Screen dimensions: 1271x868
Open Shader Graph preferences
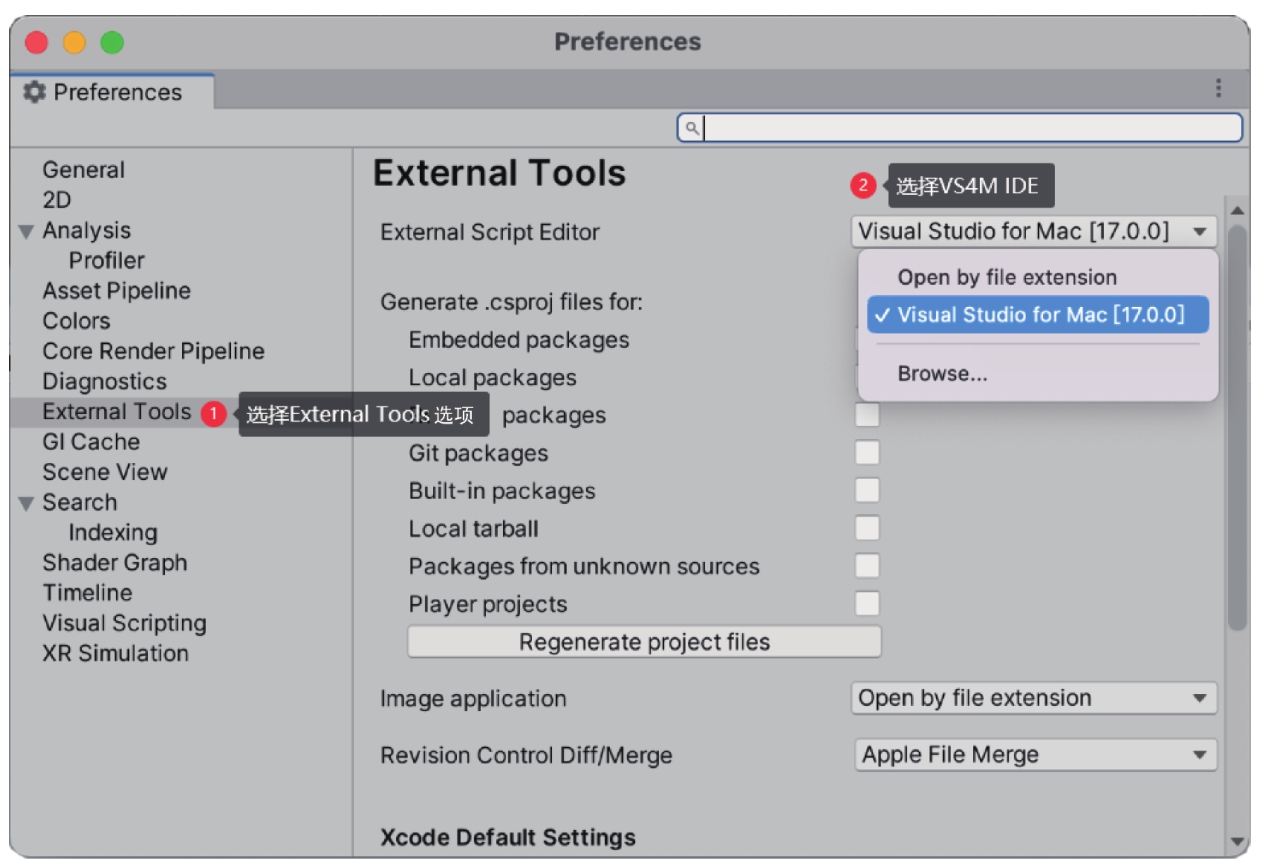[115, 562]
